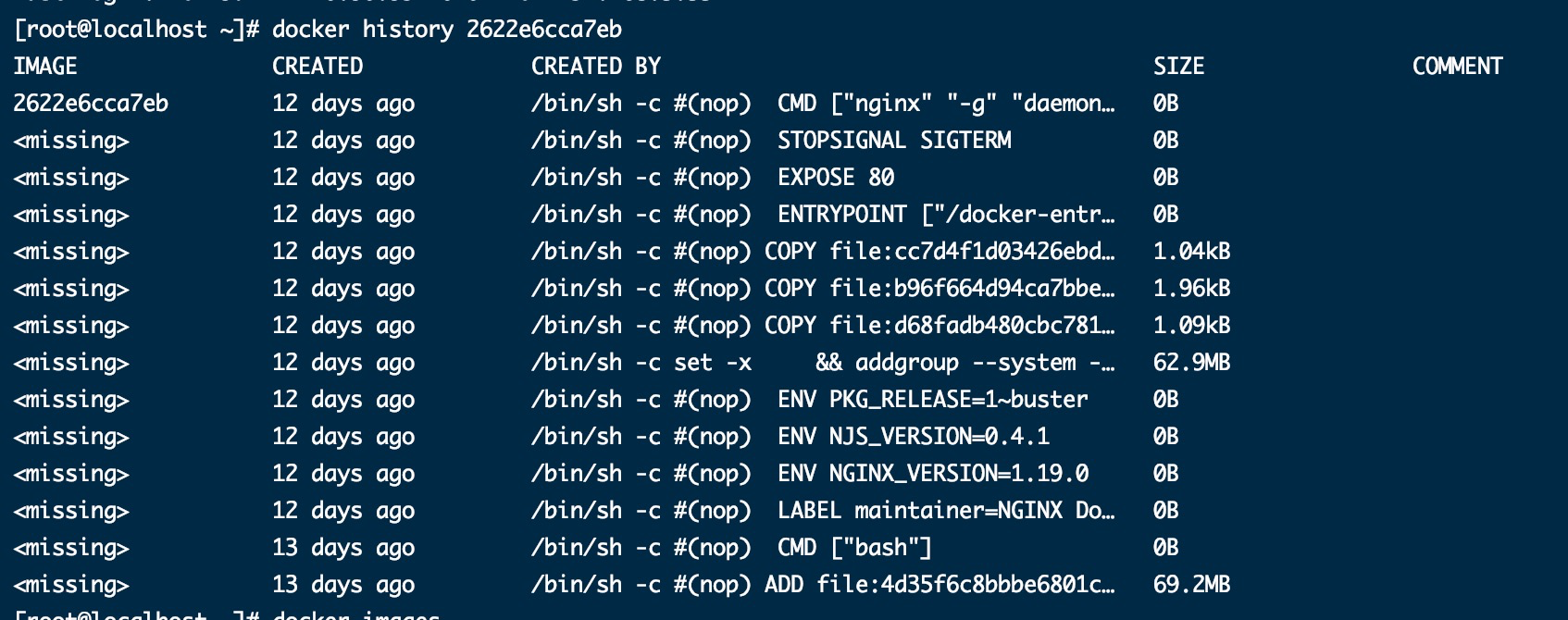Image resolution: width=1568 pixels, height=620 pixels.
Task: Click the STOPSIGNAL SIGTERM entry
Action: click(894, 141)
